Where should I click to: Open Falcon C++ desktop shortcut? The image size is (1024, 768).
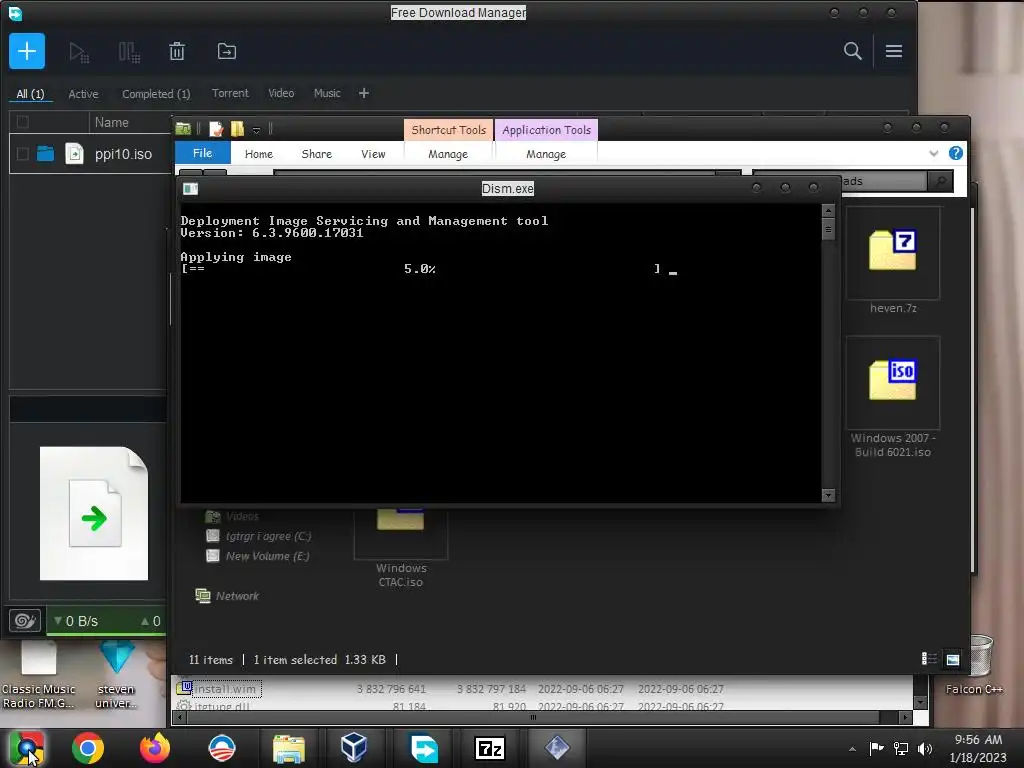pos(974,666)
